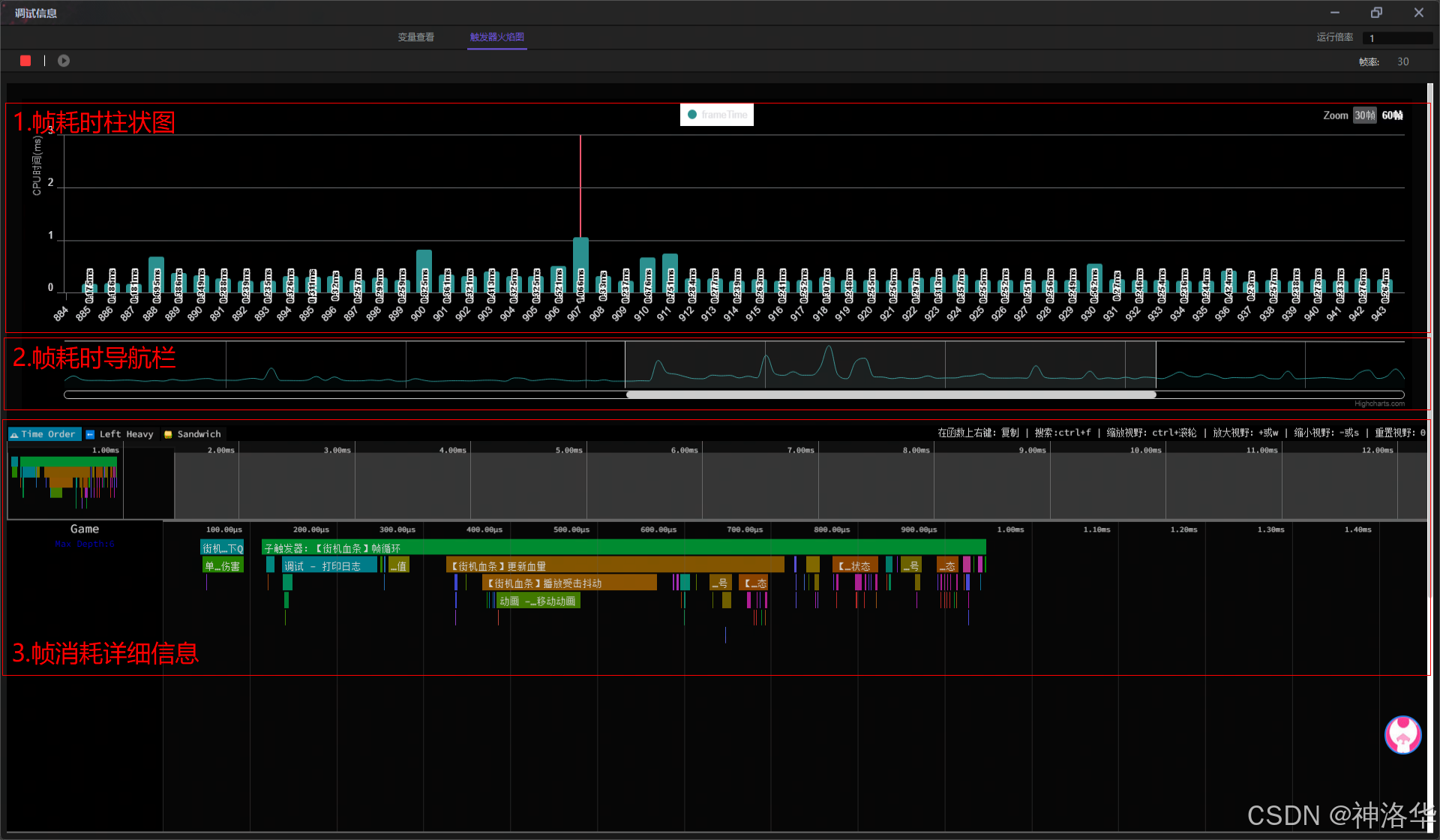The image size is (1440, 840).
Task: Select Time Order view mode
Action: pyautogui.click(x=44, y=434)
